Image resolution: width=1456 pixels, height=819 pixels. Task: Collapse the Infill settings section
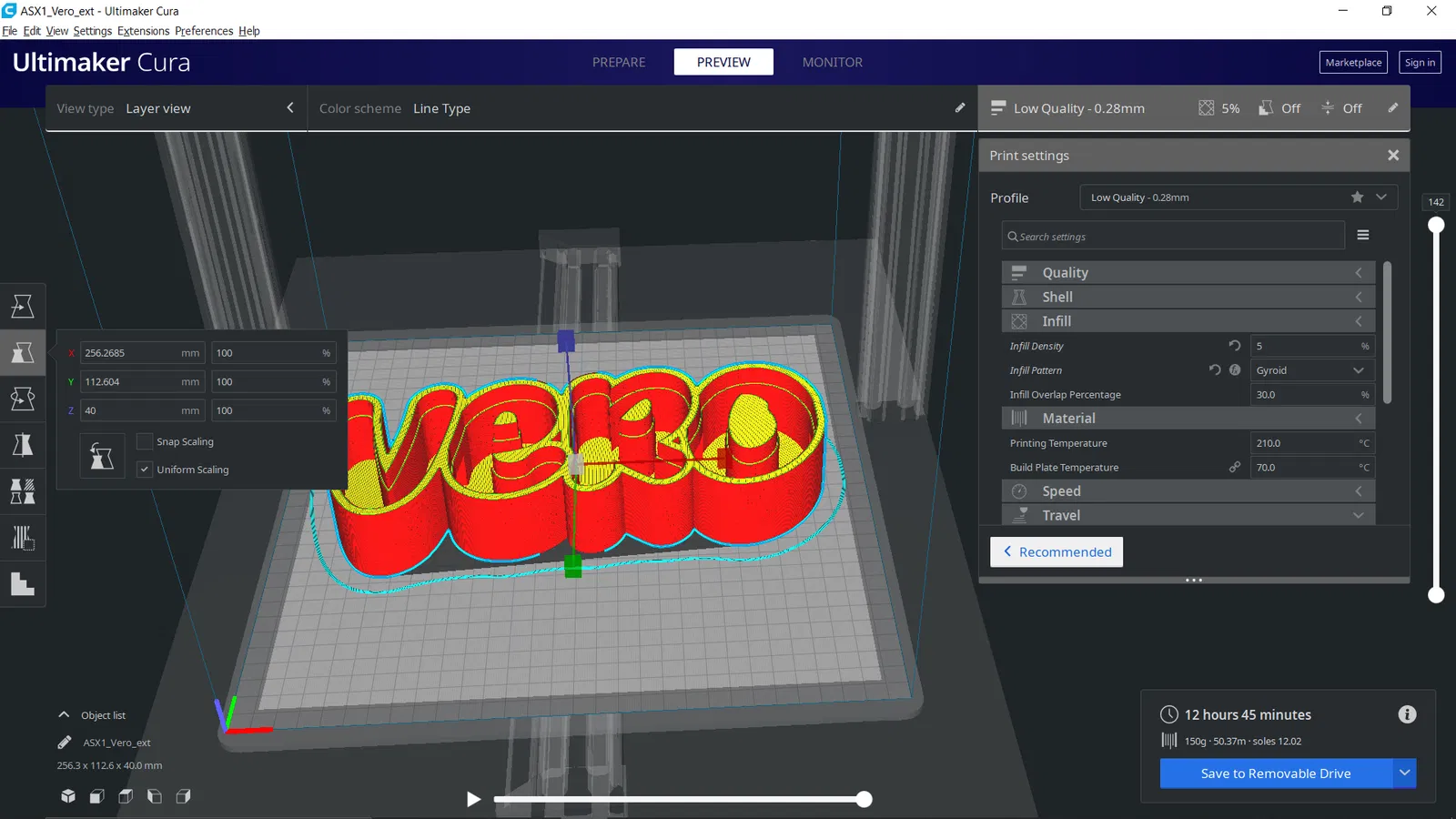1188,321
